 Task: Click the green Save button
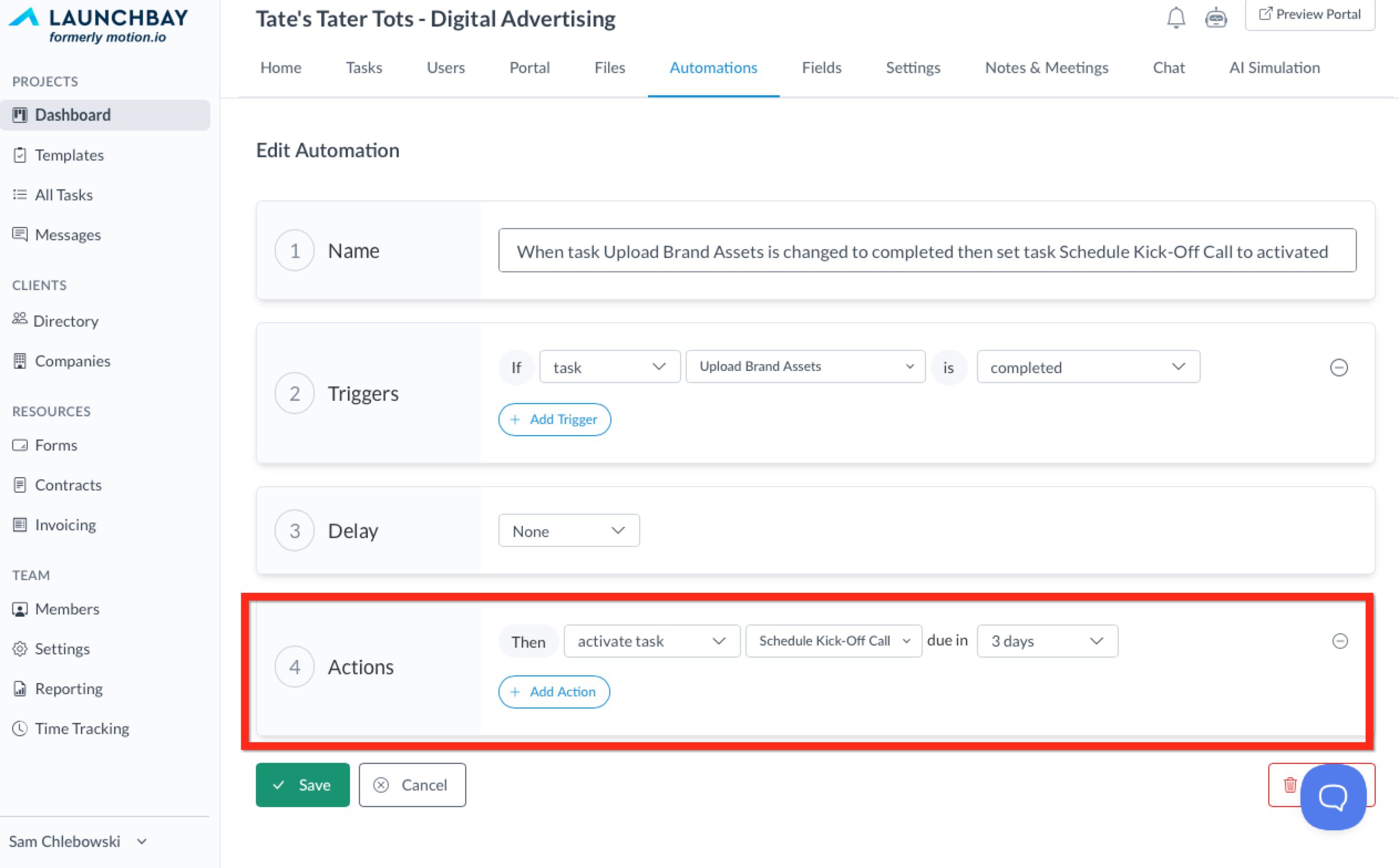[302, 785]
